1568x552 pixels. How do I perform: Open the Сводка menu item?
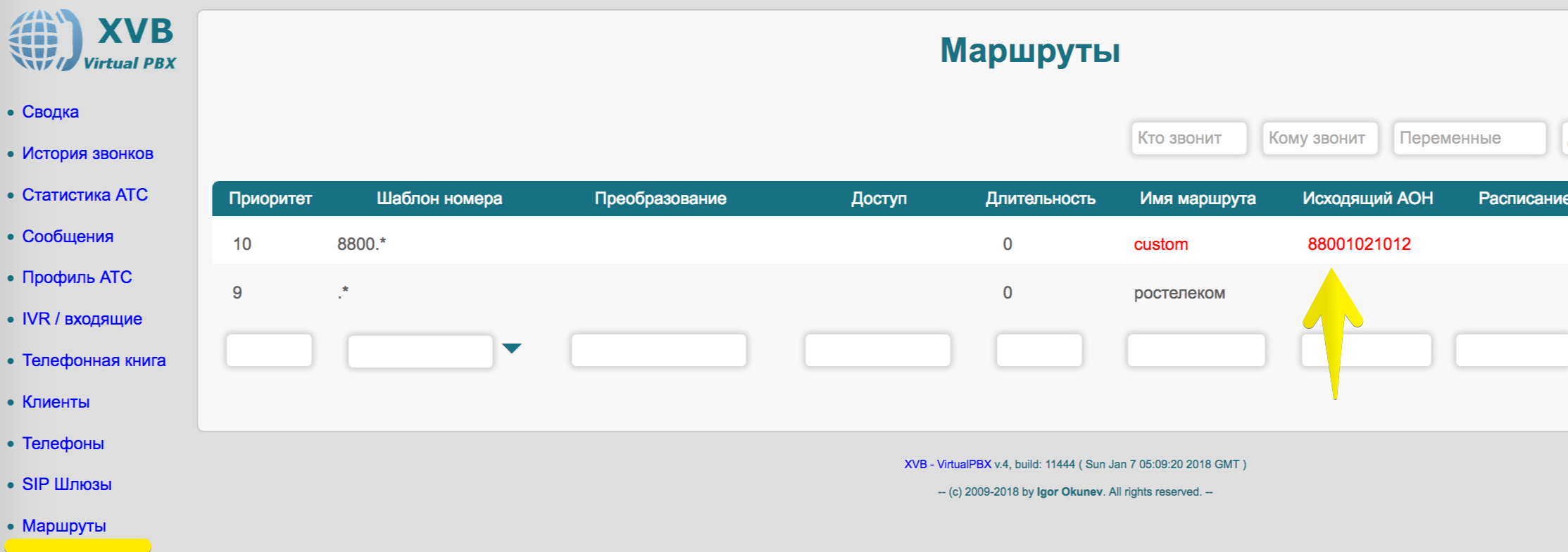pyautogui.click(x=50, y=112)
